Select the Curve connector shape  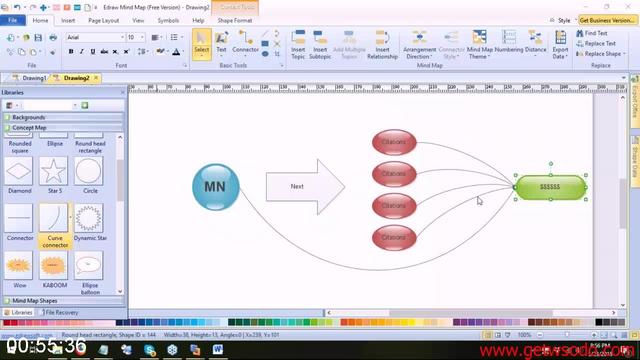point(55,225)
